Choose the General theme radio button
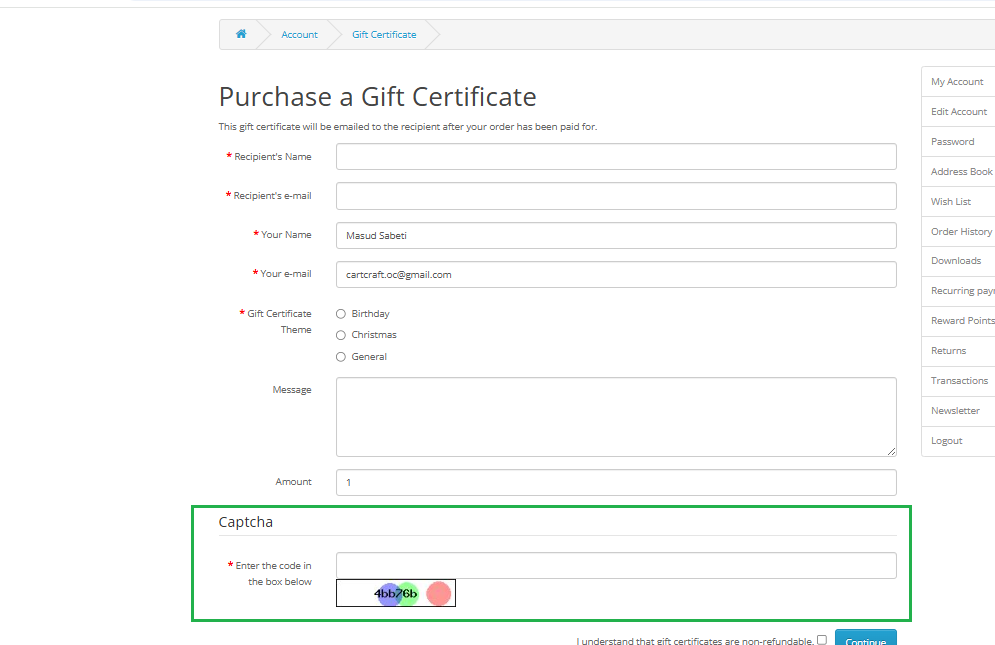The width and height of the screenshot is (995, 645). pos(341,356)
